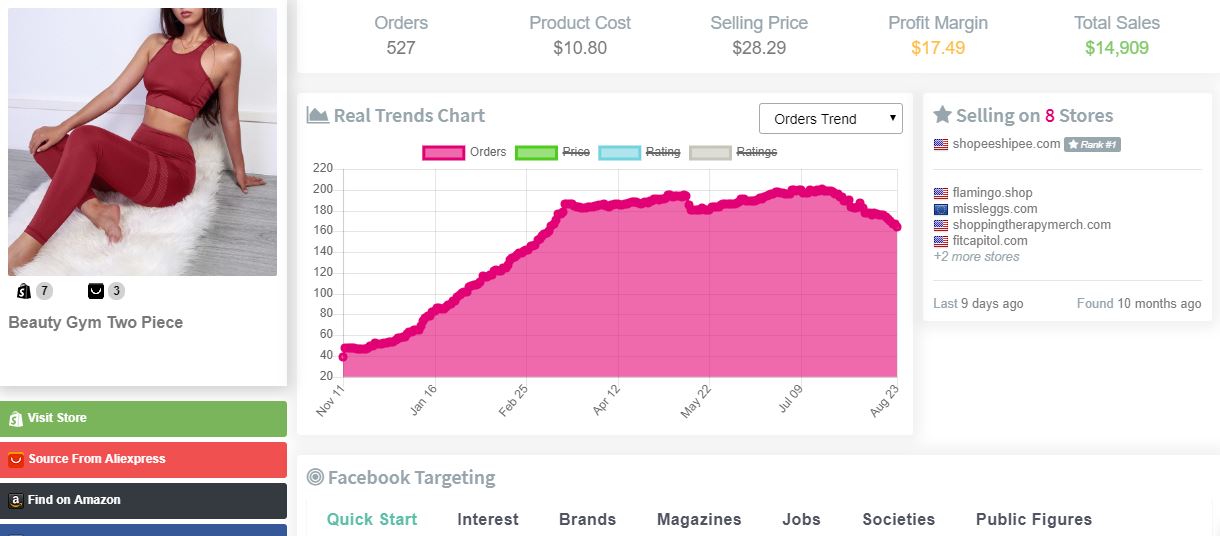The height and width of the screenshot is (536, 1220).
Task: Click the AliExpress icon on the red button
Action: [15, 459]
